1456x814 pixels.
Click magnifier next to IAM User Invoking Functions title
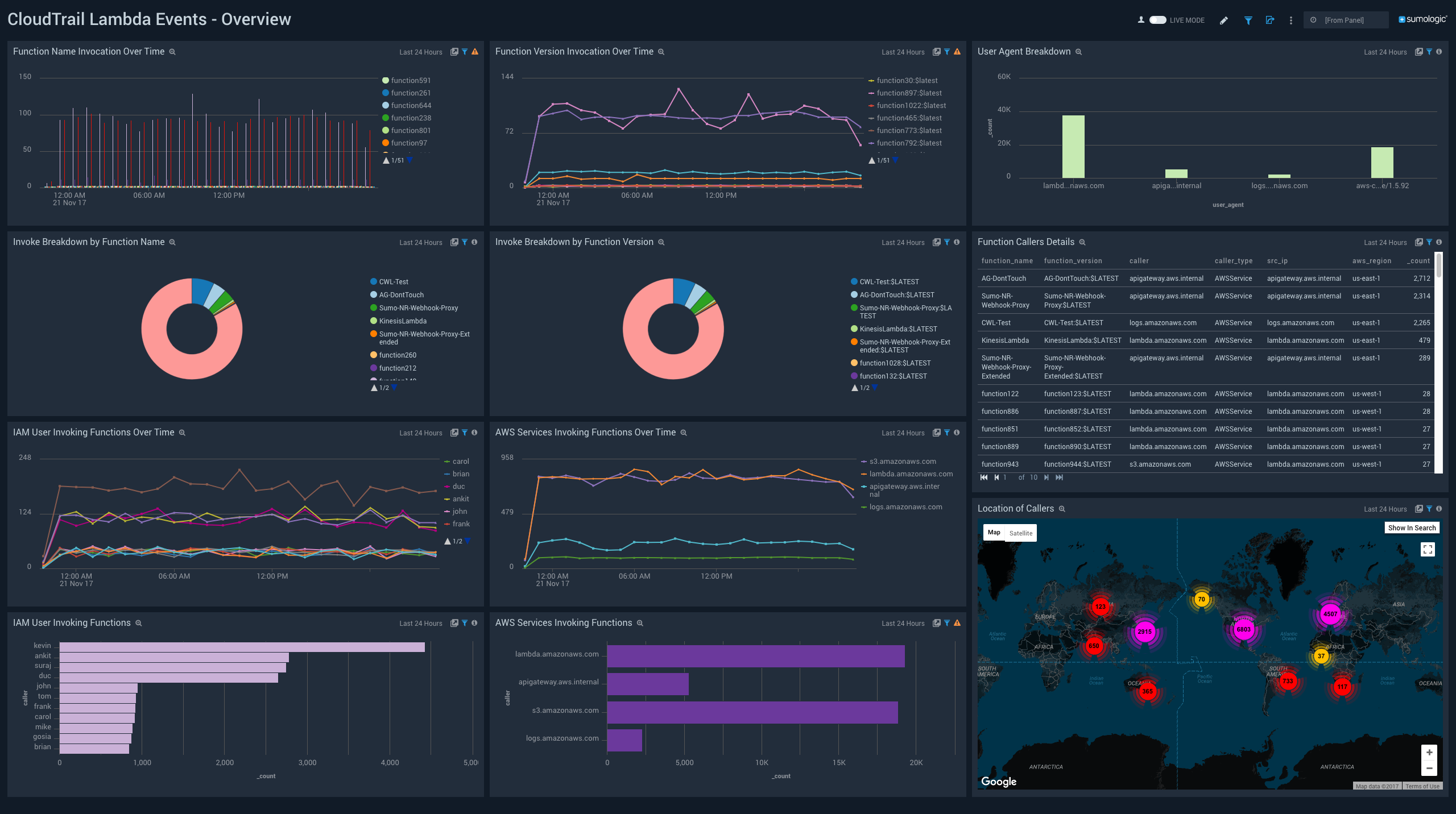138,623
